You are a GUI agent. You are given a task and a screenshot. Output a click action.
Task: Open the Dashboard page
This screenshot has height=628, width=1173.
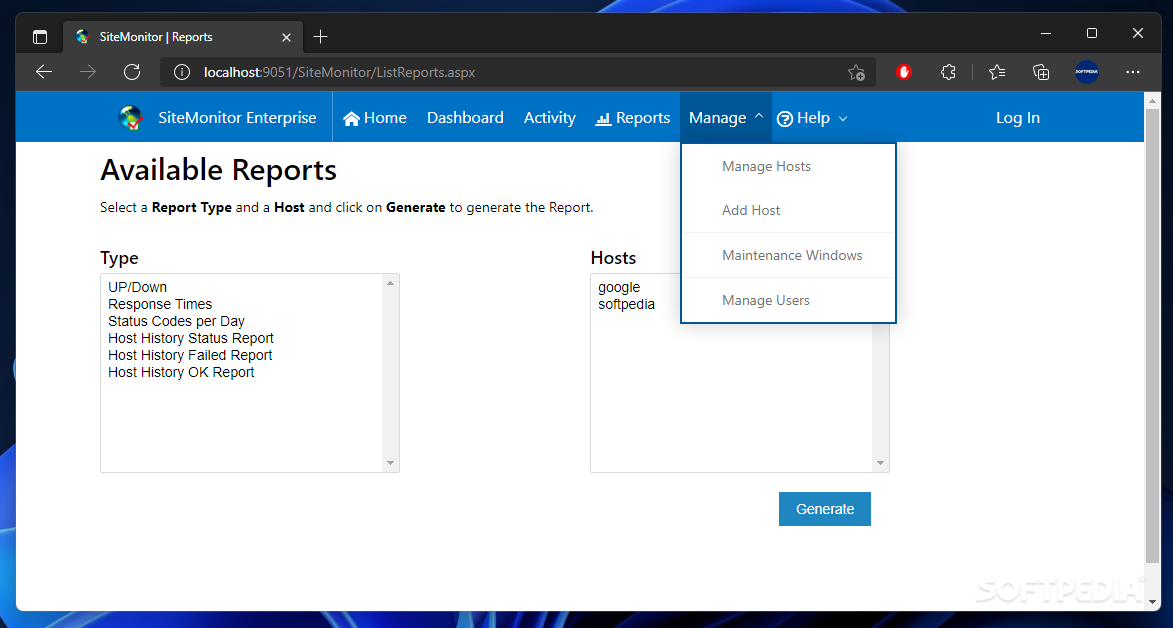(465, 118)
